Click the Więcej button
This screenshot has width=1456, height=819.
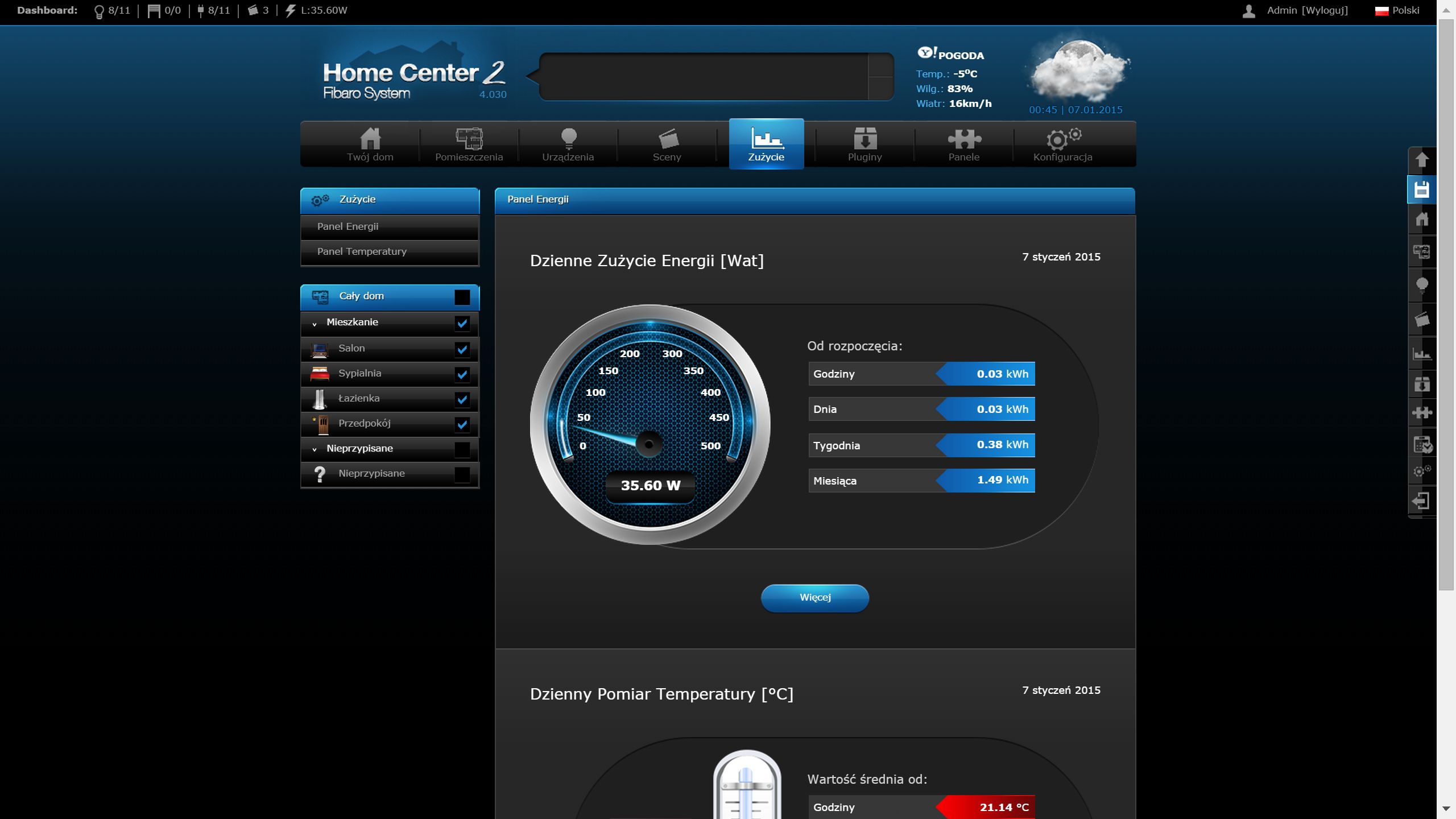[x=814, y=597]
